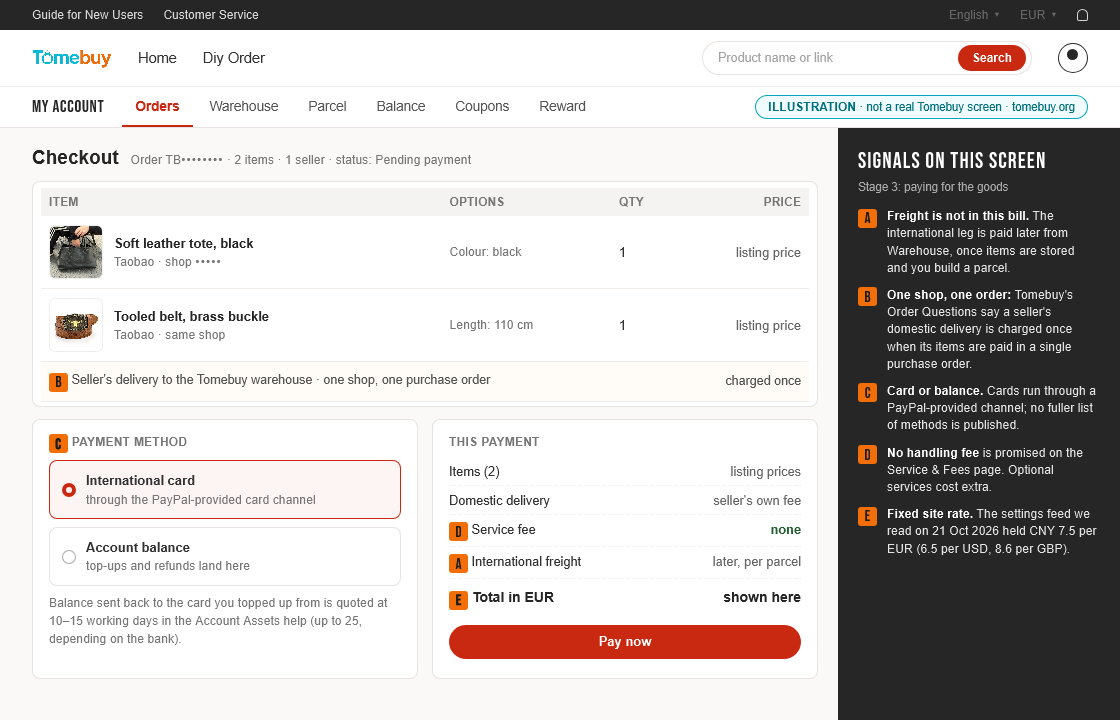Image resolution: width=1120 pixels, height=720 pixels.
Task: Click the Tomebuy logo
Action: pyautogui.click(x=71, y=58)
